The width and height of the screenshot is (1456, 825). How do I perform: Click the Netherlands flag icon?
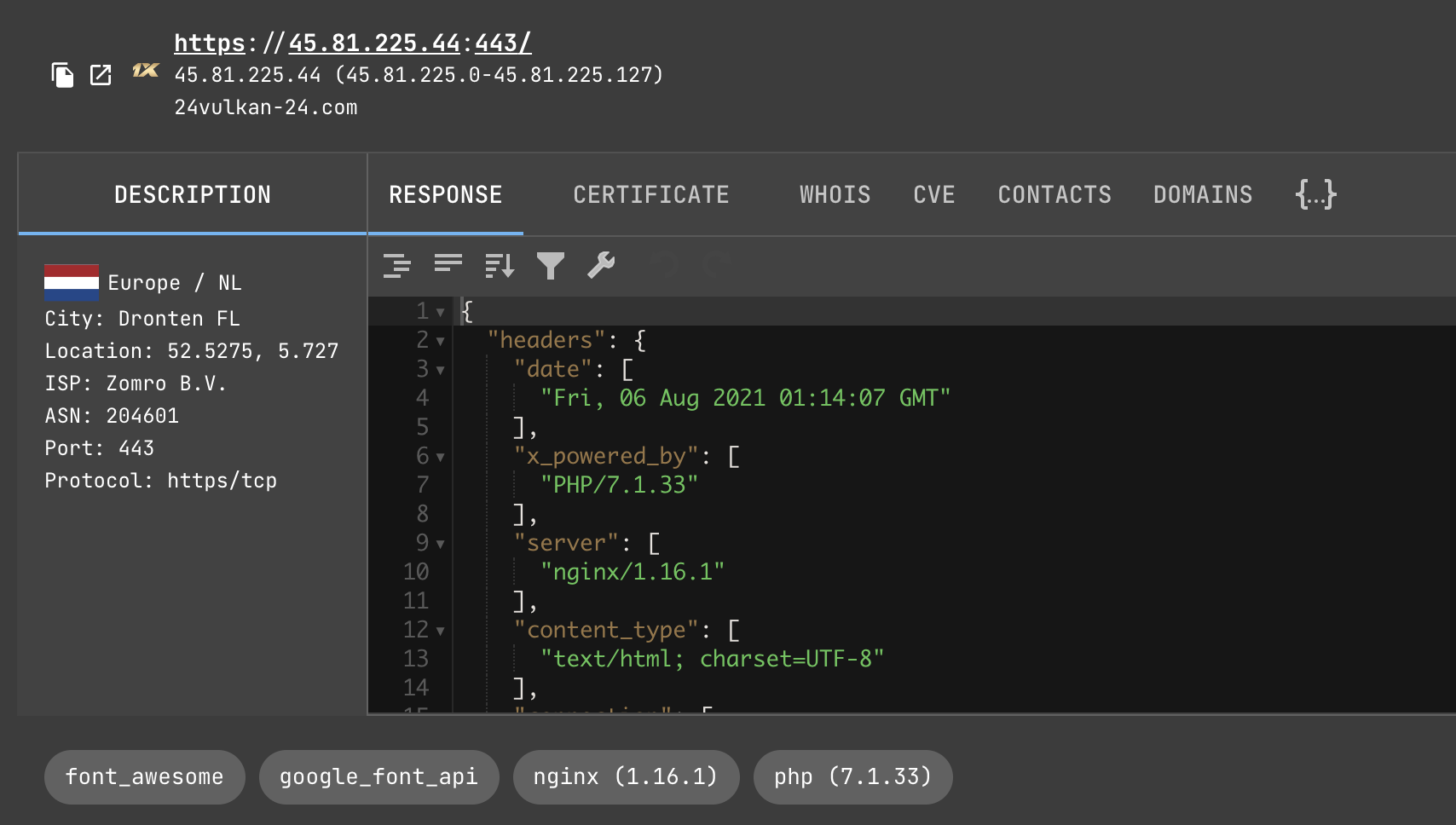pos(72,283)
